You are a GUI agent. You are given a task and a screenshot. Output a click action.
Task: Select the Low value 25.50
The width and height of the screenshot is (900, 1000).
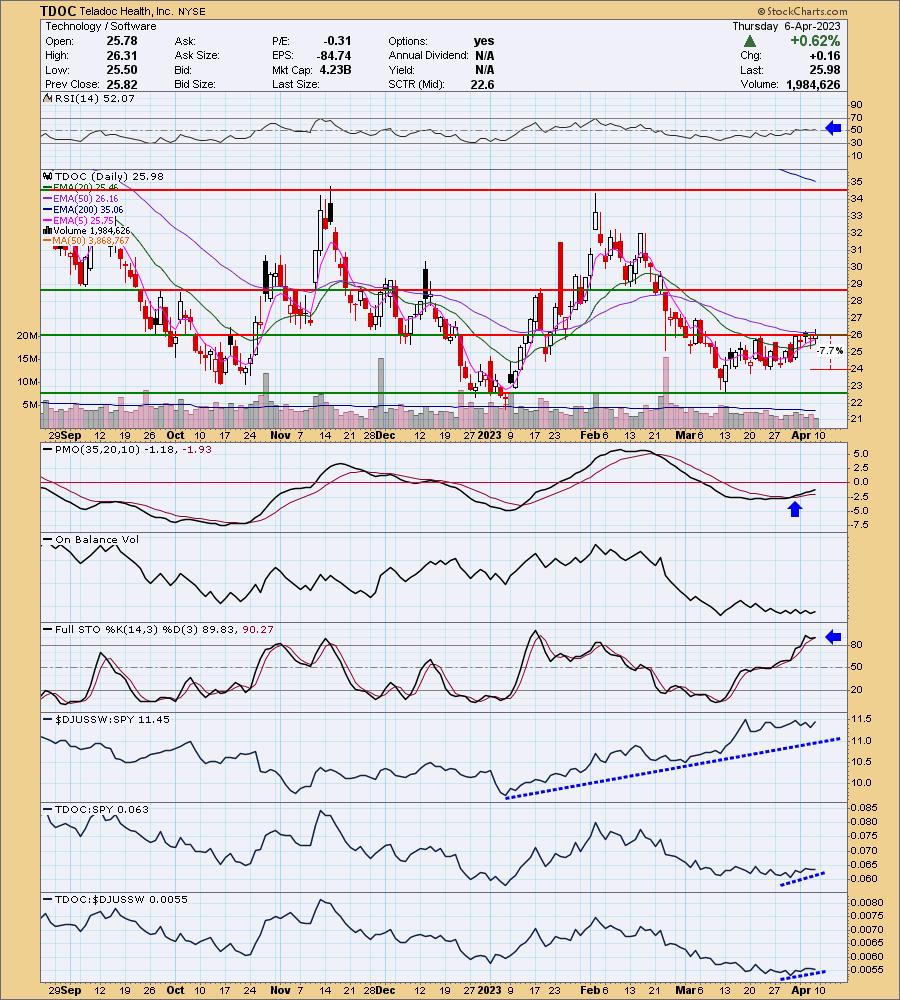coord(122,70)
